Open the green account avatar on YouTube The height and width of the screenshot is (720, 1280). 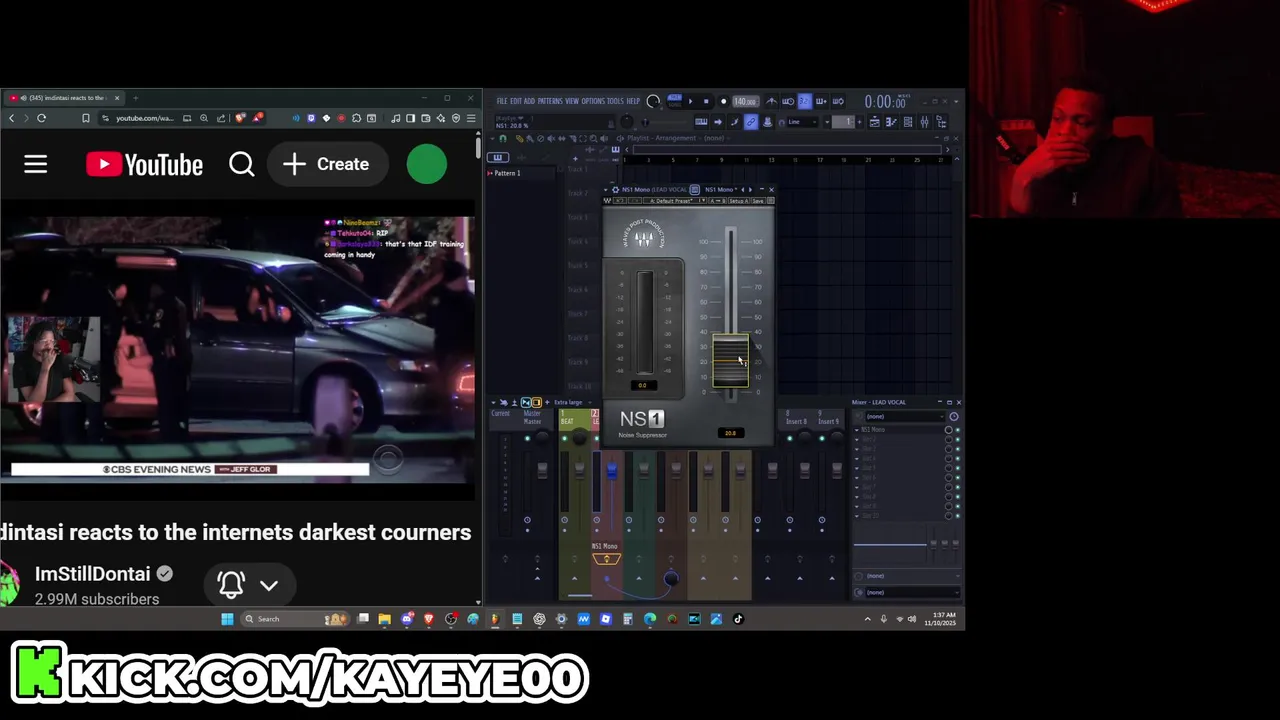pos(427,164)
